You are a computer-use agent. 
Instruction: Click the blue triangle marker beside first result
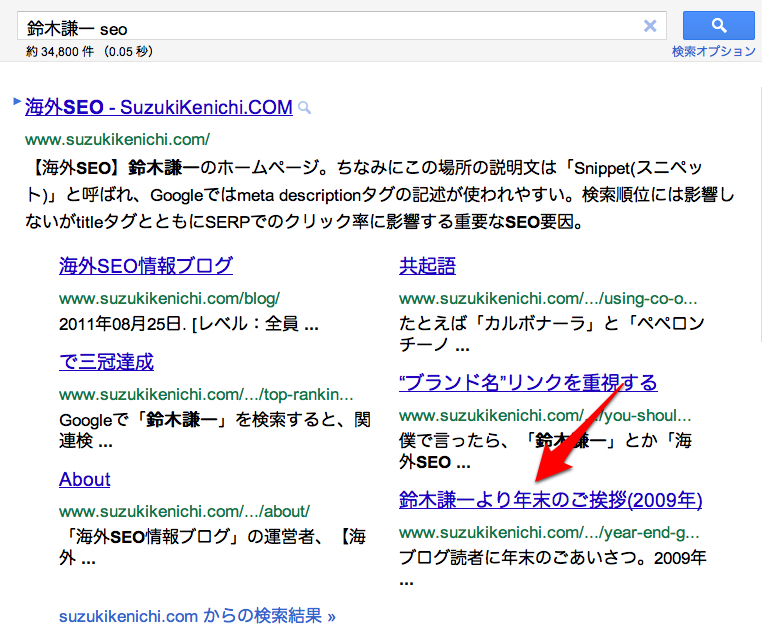(x=17, y=101)
